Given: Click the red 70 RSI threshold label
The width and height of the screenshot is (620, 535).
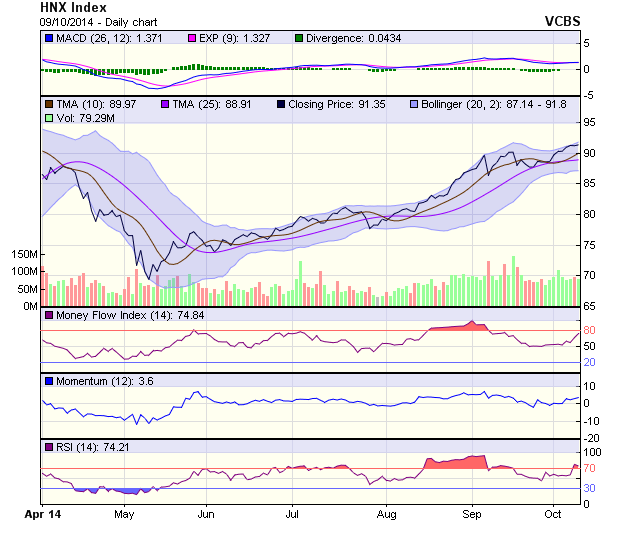Looking at the screenshot, I should pyautogui.click(x=590, y=468).
